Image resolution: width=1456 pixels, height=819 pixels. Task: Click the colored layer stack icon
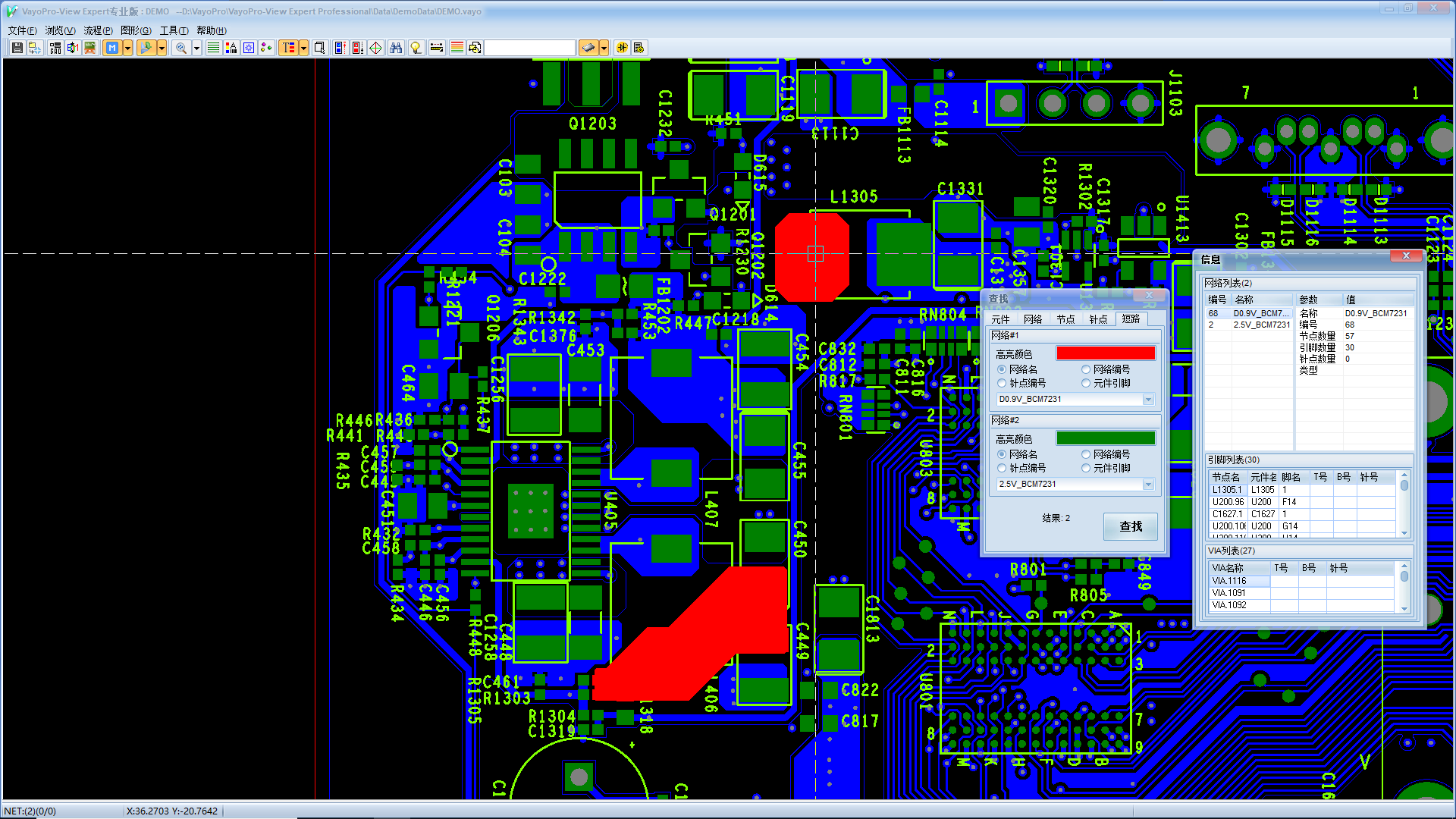[457, 48]
